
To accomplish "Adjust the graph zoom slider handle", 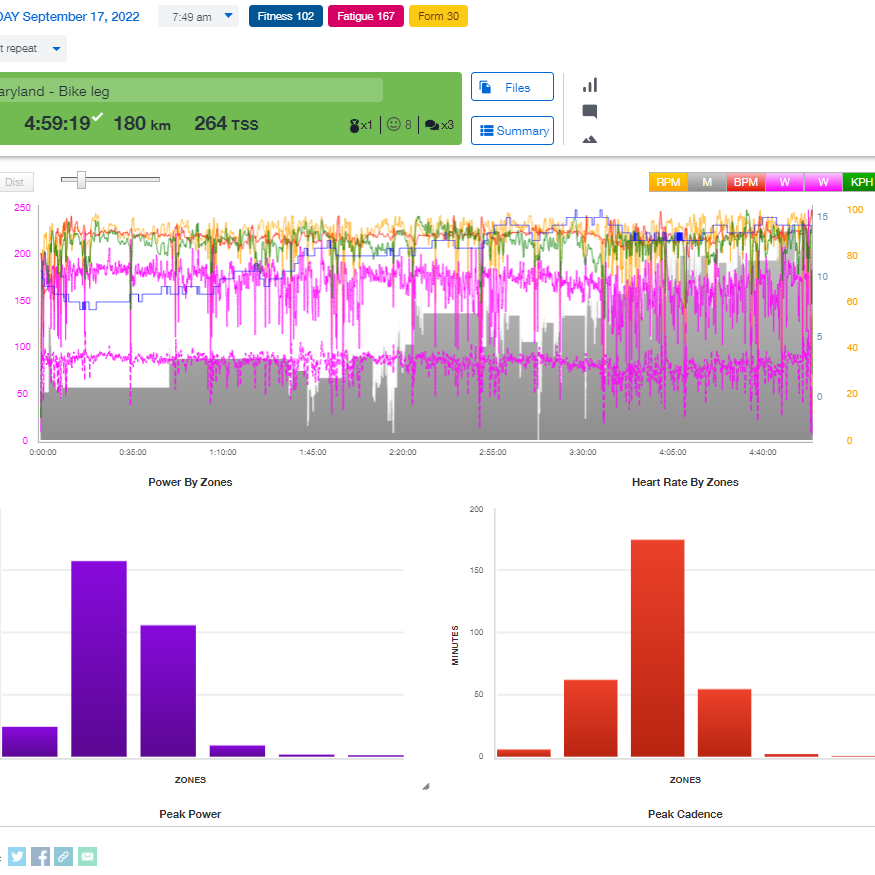I will 80,180.
